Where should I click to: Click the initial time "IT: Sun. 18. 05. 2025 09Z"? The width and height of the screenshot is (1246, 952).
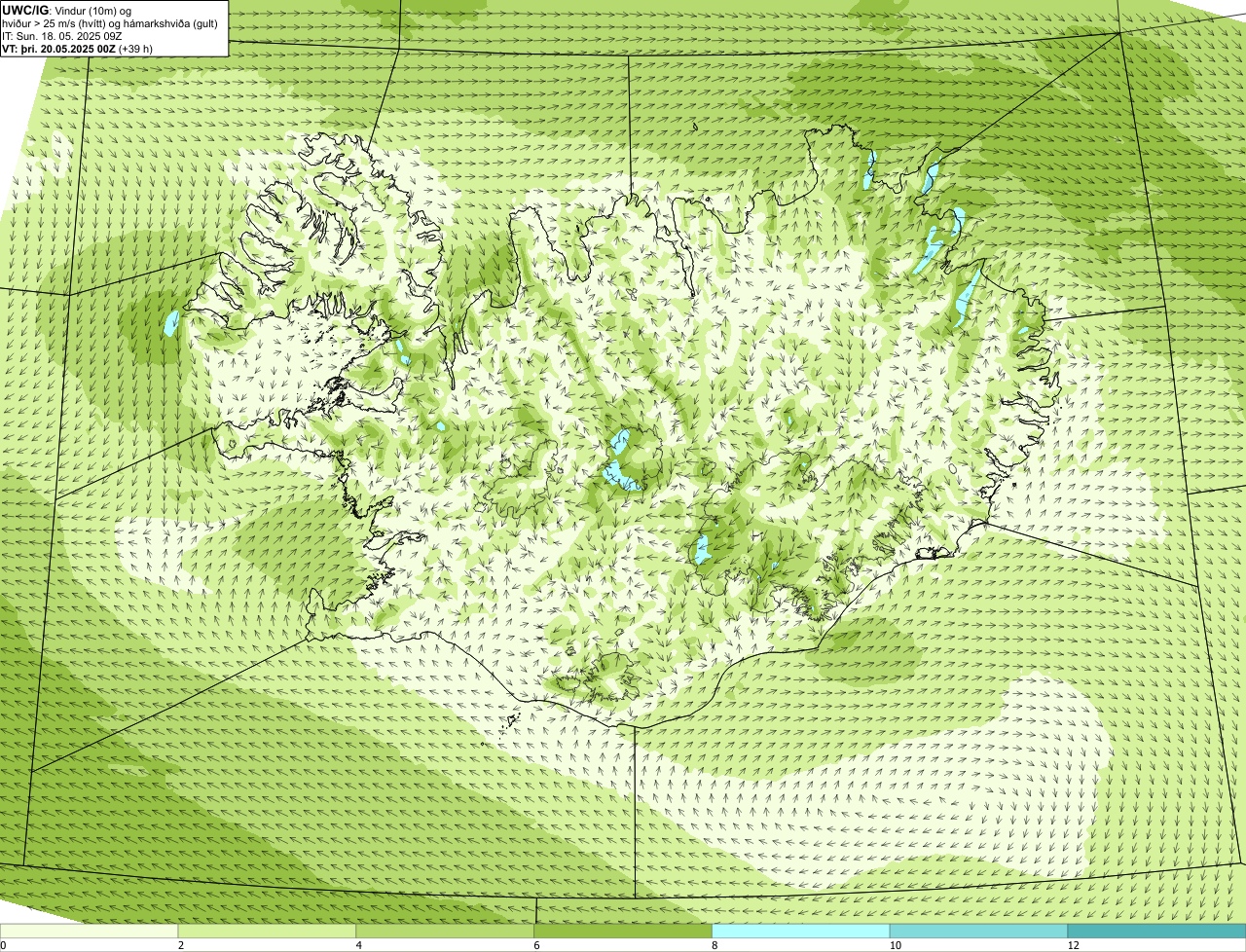(62, 36)
